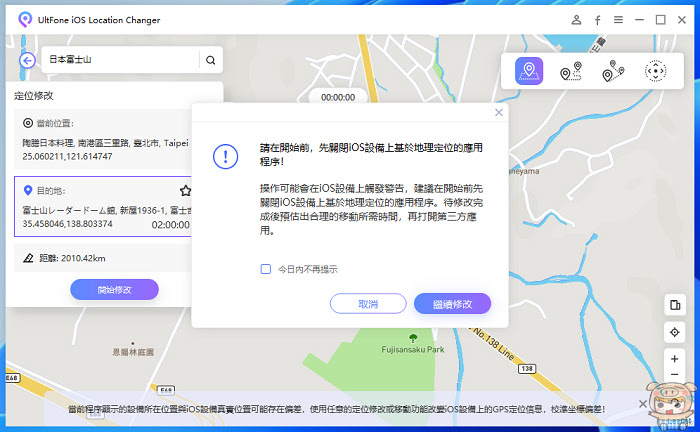Click the route 138 road shield
This screenshot has width=700, height=432.
pos(527,369)
